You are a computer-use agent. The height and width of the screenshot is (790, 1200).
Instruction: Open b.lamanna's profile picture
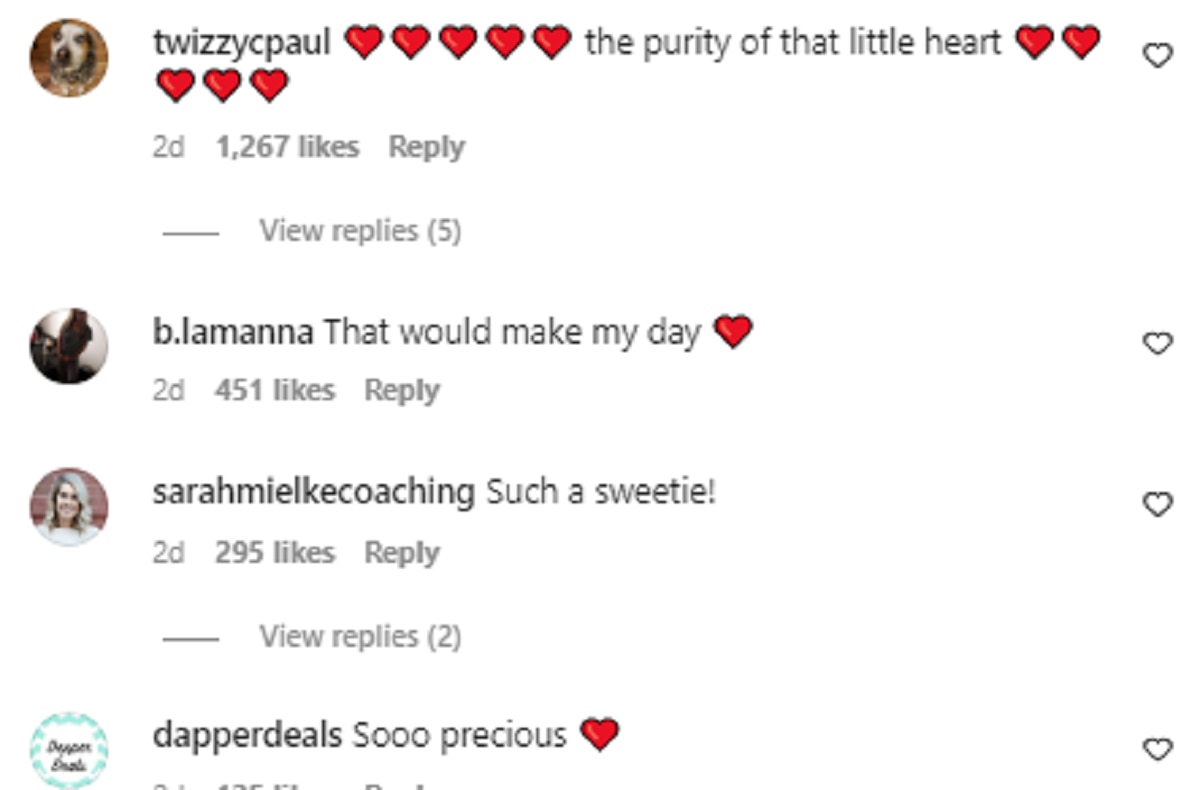pos(69,346)
